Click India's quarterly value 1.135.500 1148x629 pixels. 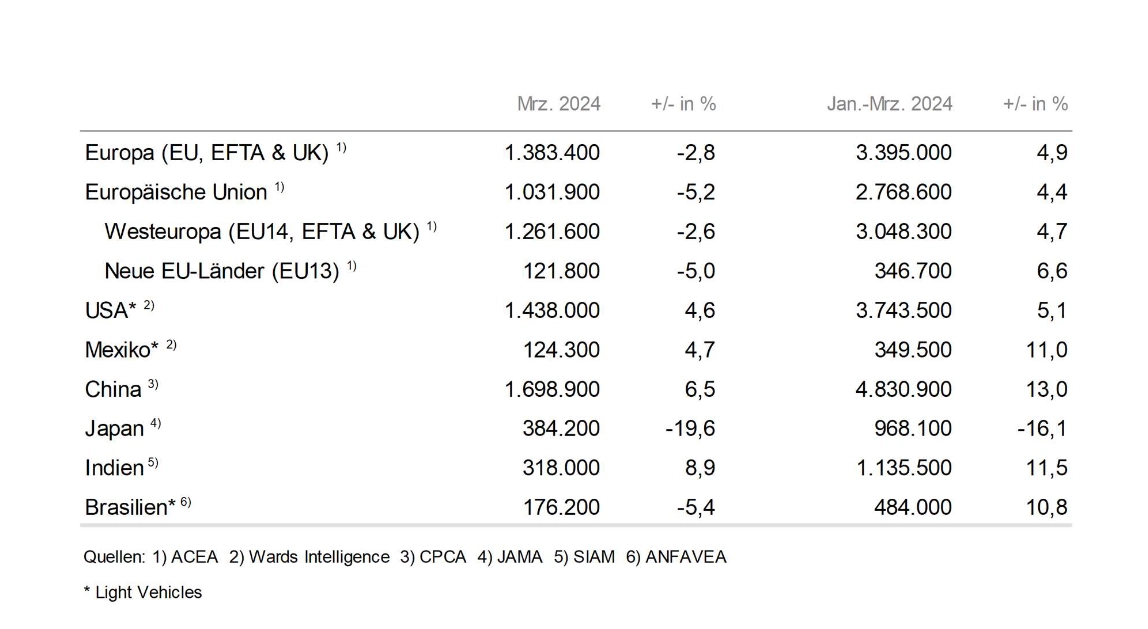click(904, 468)
